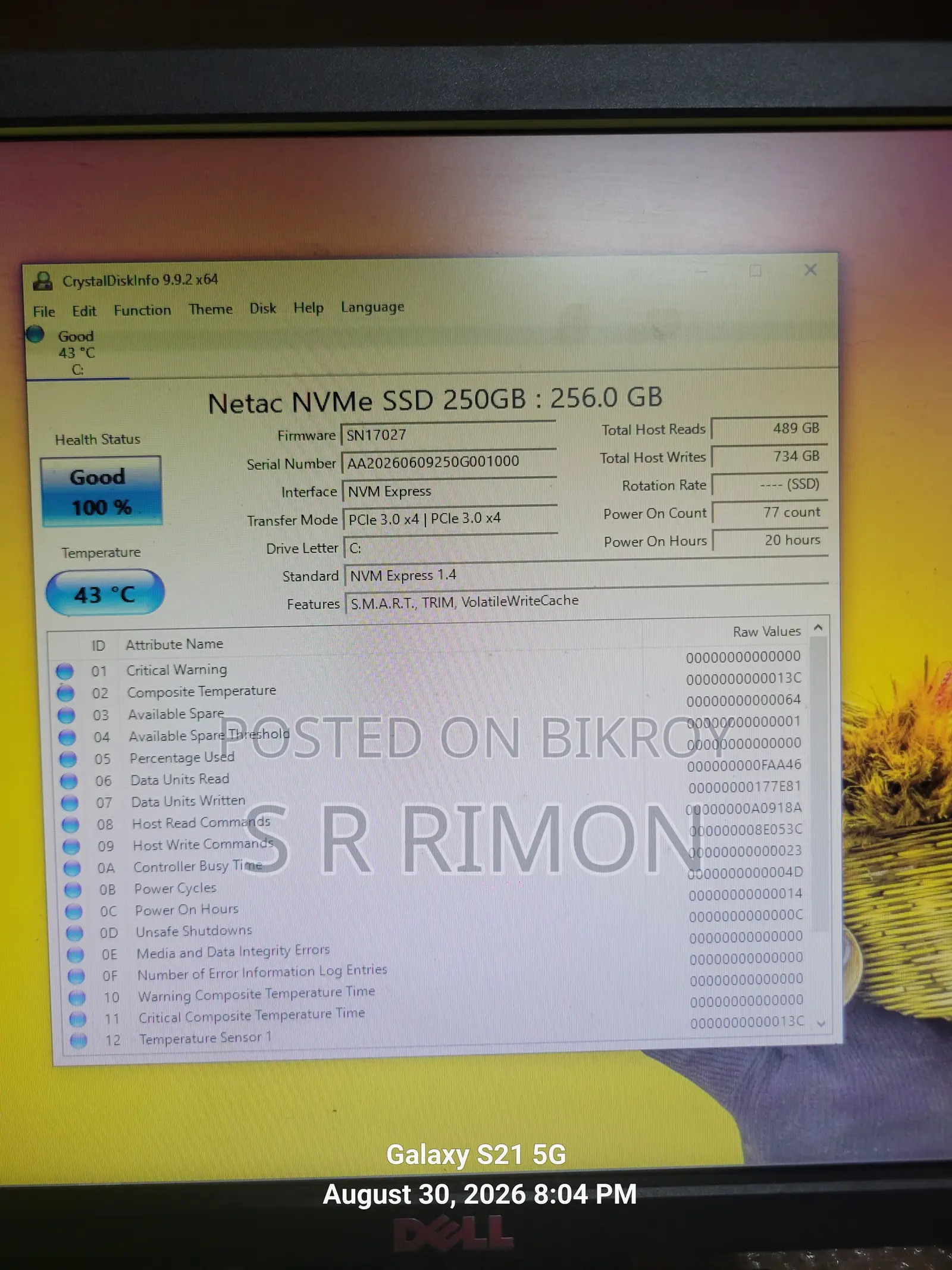Click status orb for Error Information Log Entries
The image size is (952, 1270).
coord(76,976)
